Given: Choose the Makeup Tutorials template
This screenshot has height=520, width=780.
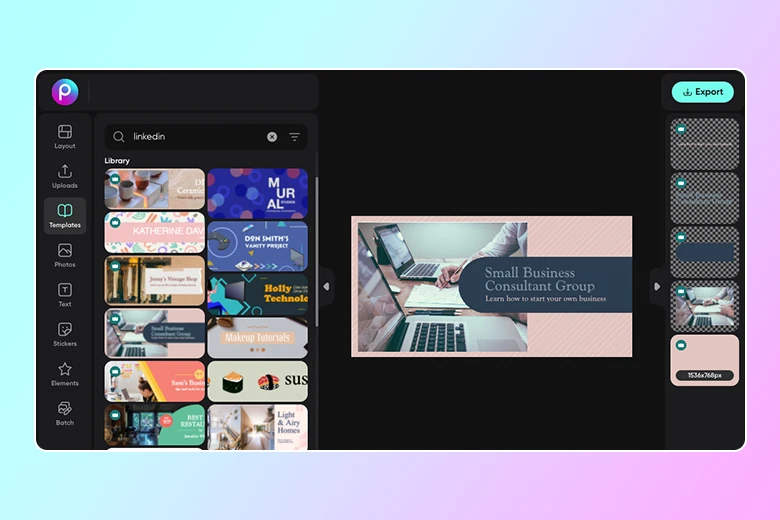Looking at the screenshot, I should [258, 338].
